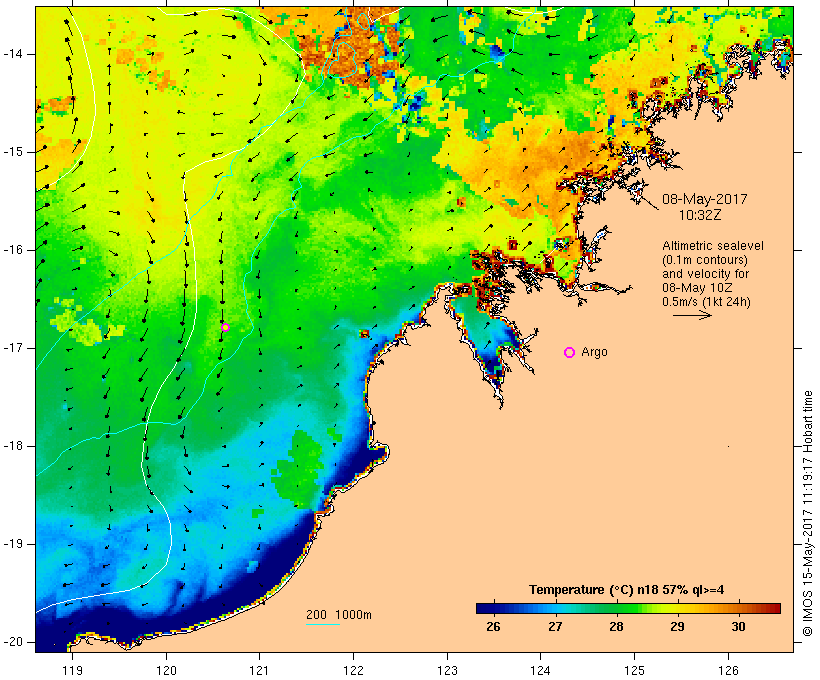
Task: Click the 'and velocity for' text line
Action: pyautogui.click(x=705, y=274)
